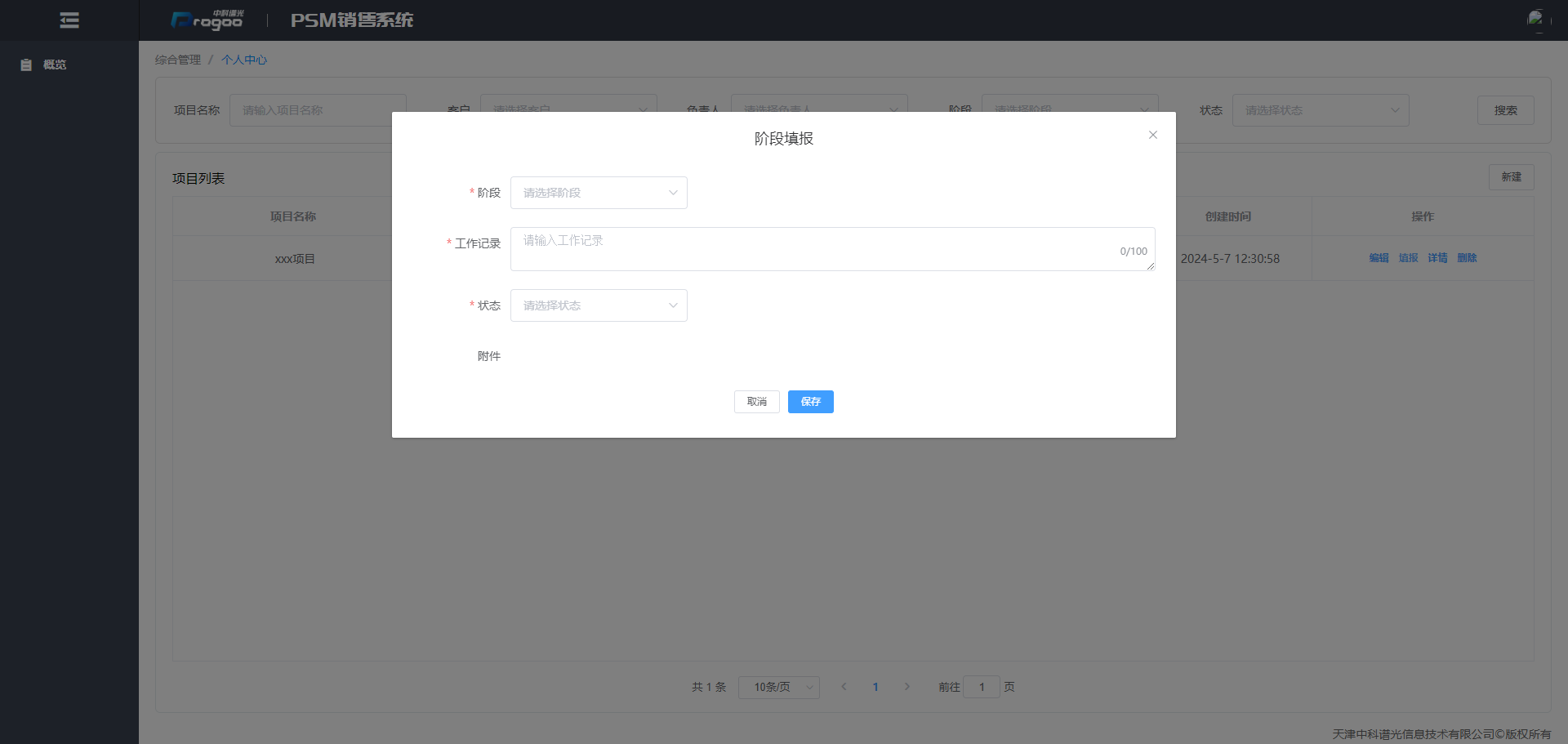1568x744 pixels.
Task: Collapse the sidebar with the hamburger icon
Action: [69, 20]
